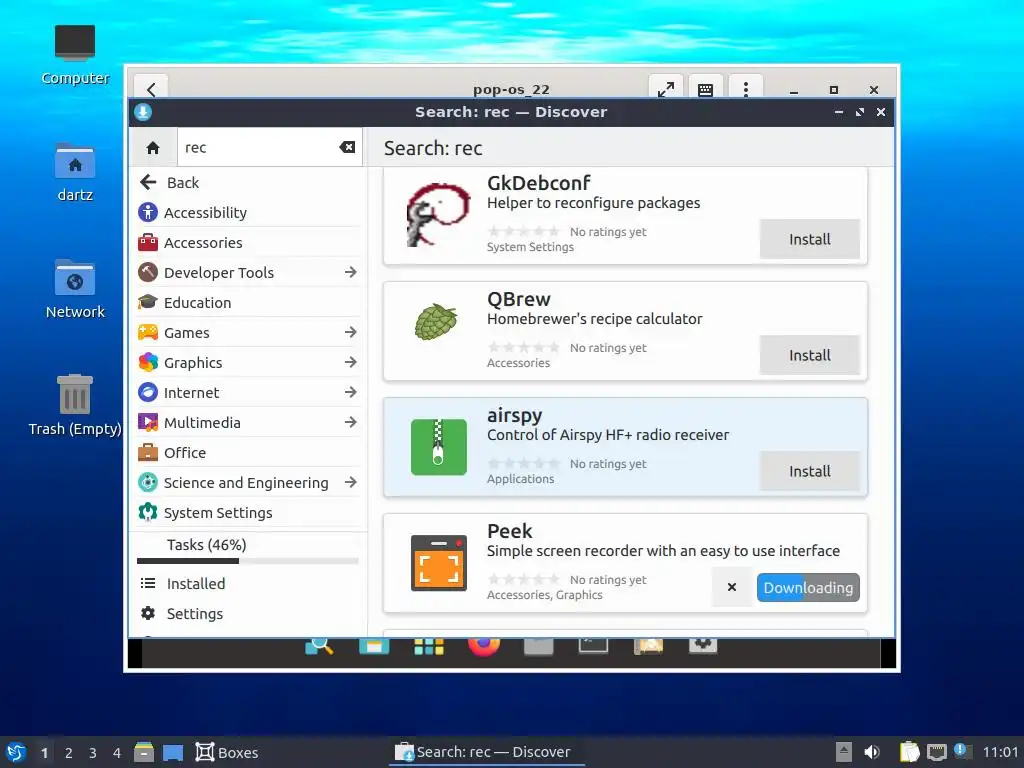The width and height of the screenshot is (1024, 768).
Task: Open the dartz home folder
Action: (x=75, y=172)
